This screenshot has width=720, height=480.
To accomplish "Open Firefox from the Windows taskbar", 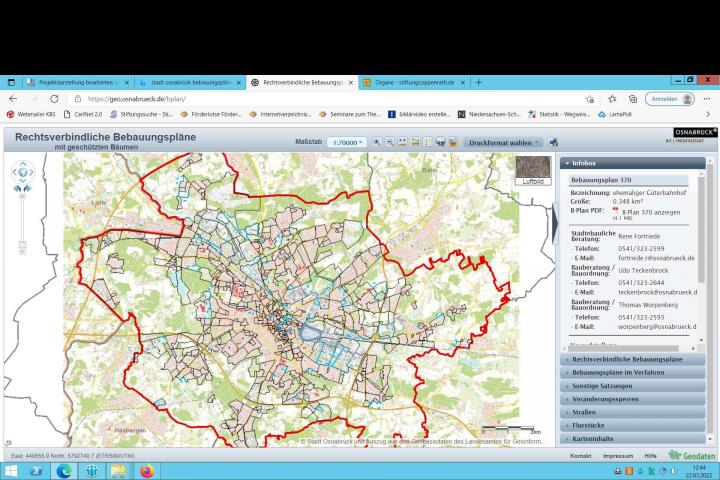I will coord(146,471).
